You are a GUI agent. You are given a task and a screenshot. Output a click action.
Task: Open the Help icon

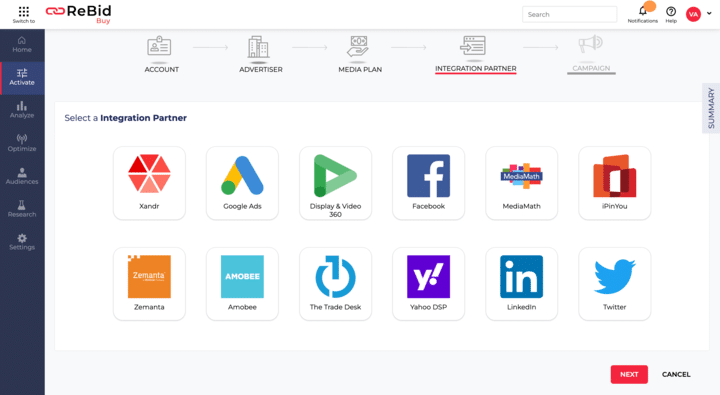point(671,14)
